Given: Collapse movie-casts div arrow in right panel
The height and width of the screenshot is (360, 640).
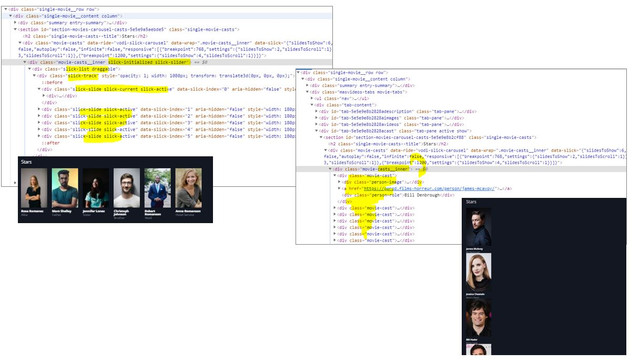Looking at the screenshot, I should (x=326, y=150).
